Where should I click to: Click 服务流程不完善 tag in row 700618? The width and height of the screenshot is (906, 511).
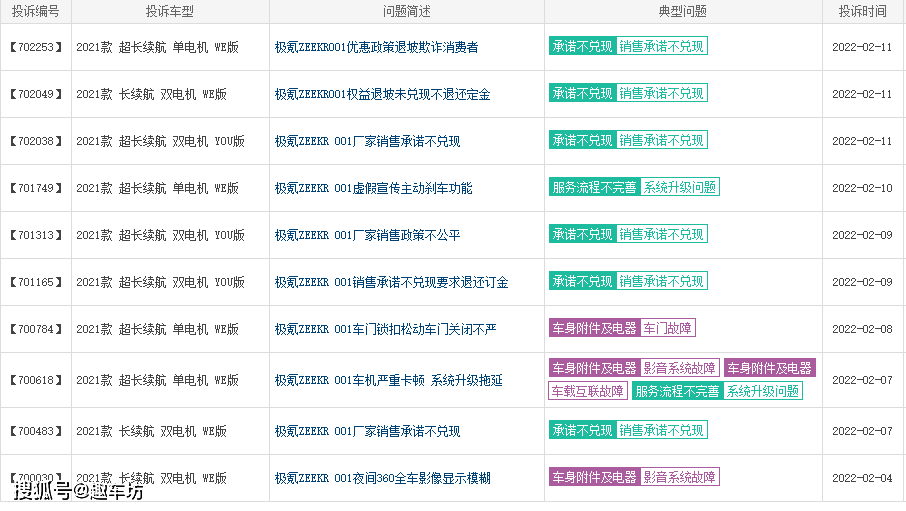pos(677,391)
